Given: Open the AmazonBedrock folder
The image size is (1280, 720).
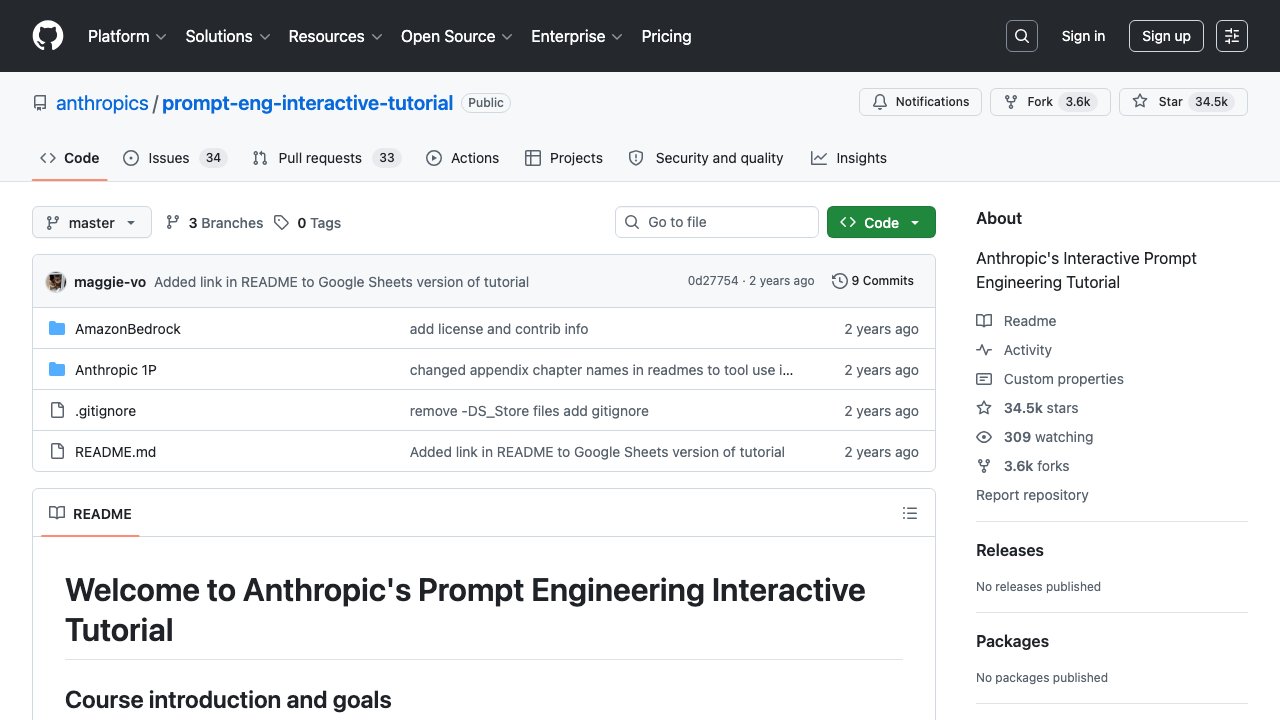Looking at the screenshot, I should click(x=128, y=329).
